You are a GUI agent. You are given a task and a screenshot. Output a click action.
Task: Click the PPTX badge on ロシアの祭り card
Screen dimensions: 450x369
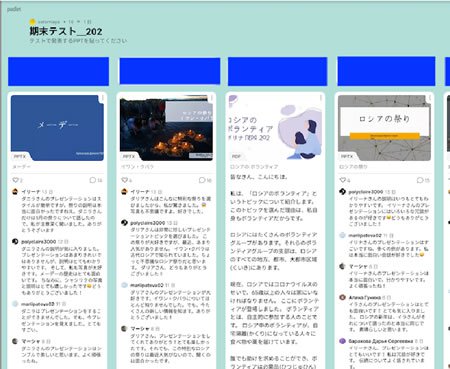pyautogui.click(x=347, y=156)
